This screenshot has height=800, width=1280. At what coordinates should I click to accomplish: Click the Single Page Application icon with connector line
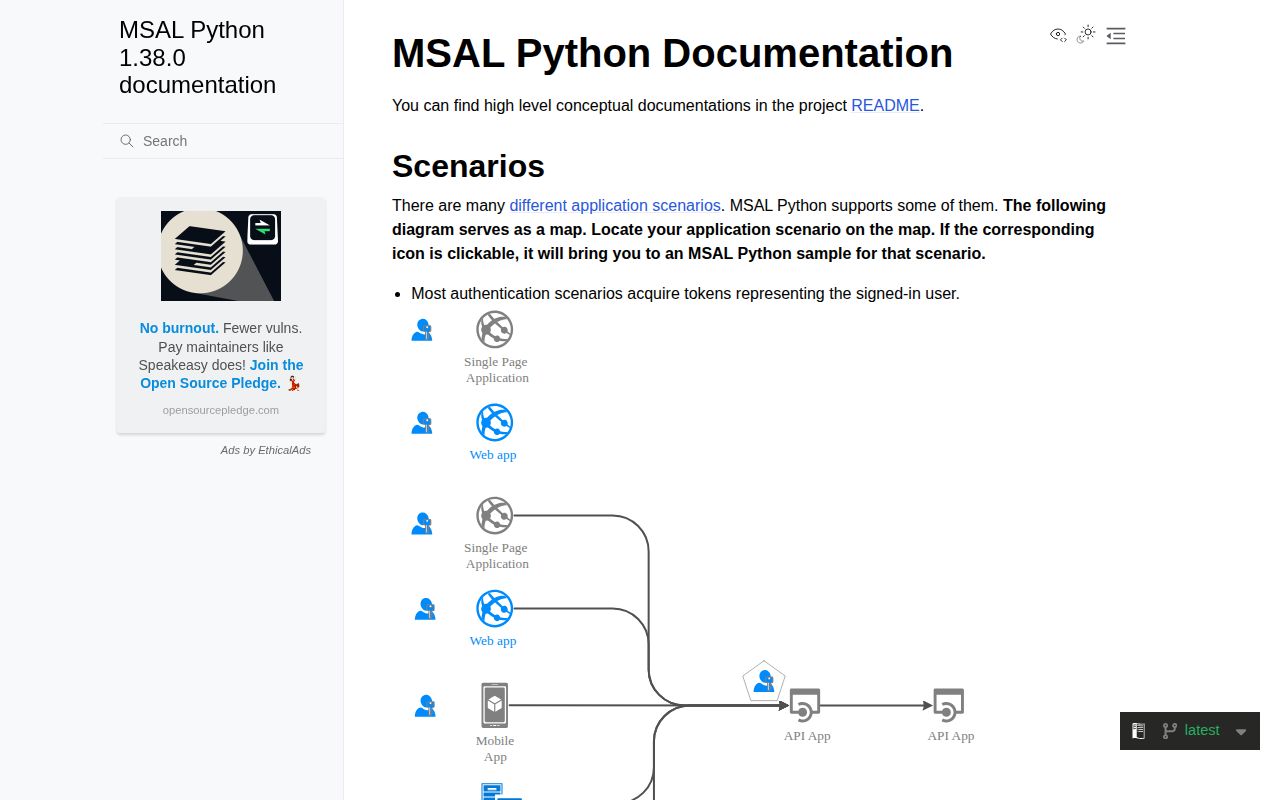coord(494,515)
